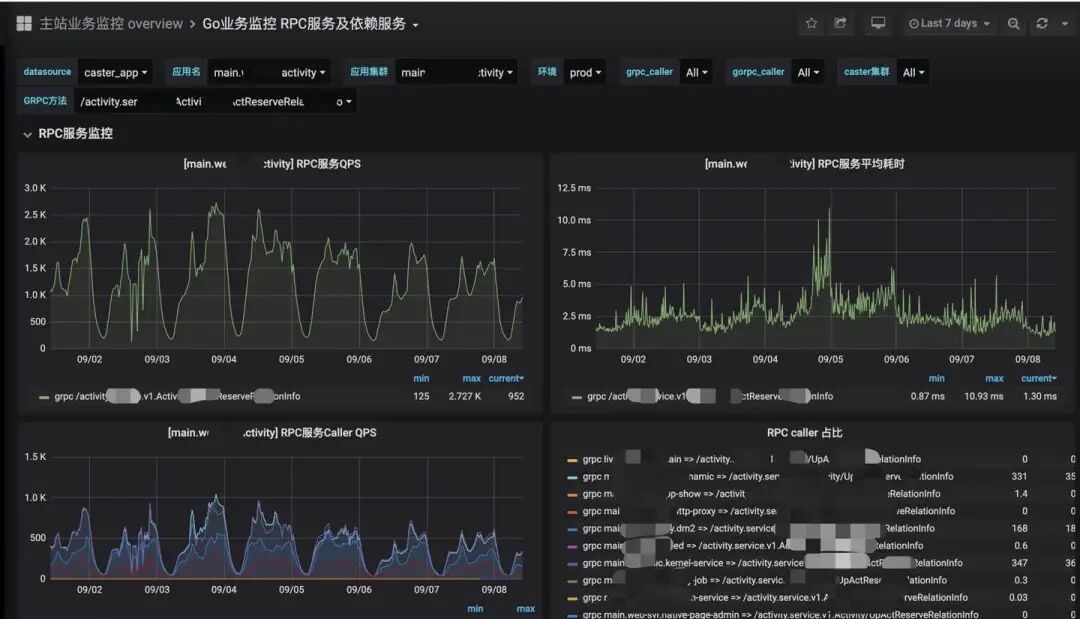Click the 3.0 K axis label on QPS chart

35,188
